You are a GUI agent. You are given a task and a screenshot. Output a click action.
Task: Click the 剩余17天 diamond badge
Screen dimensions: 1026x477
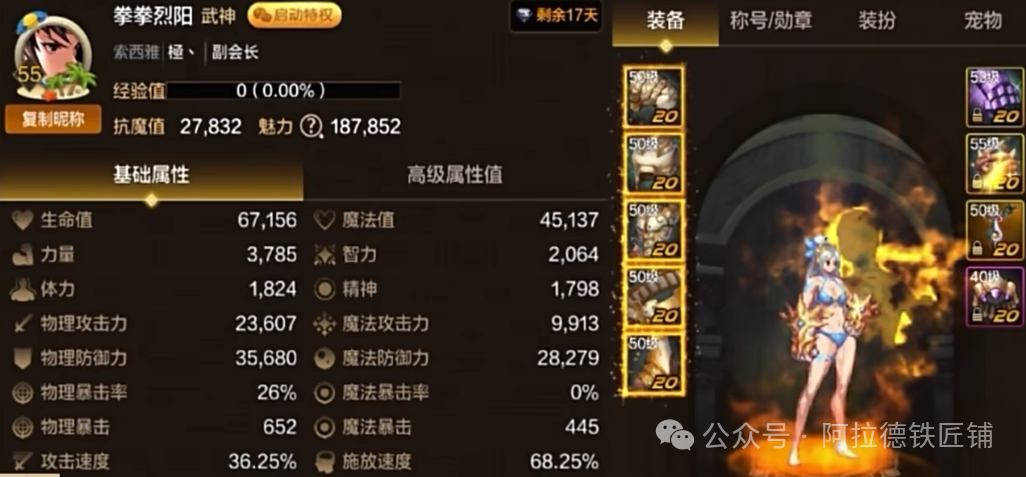coord(556,16)
